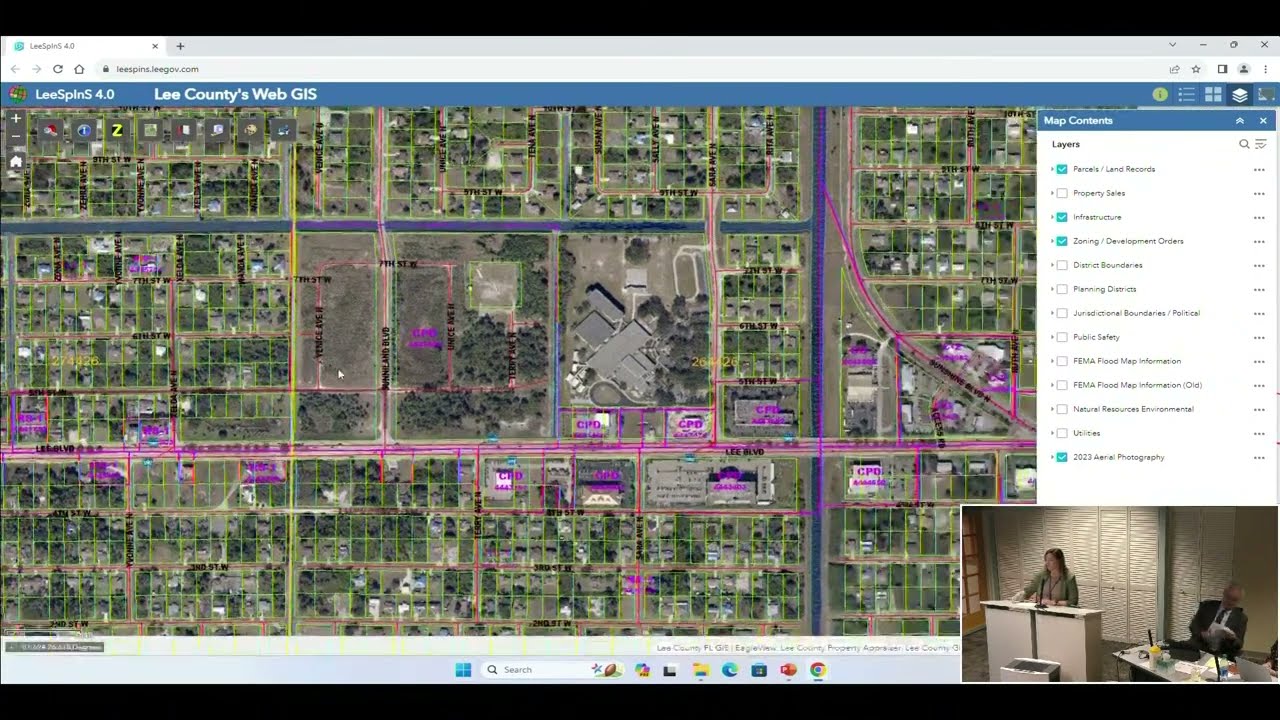Image resolution: width=1280 pixels, height=720 pixels.
Task: Open File Explorer from taskbar
Action: (x=700, y=670)
